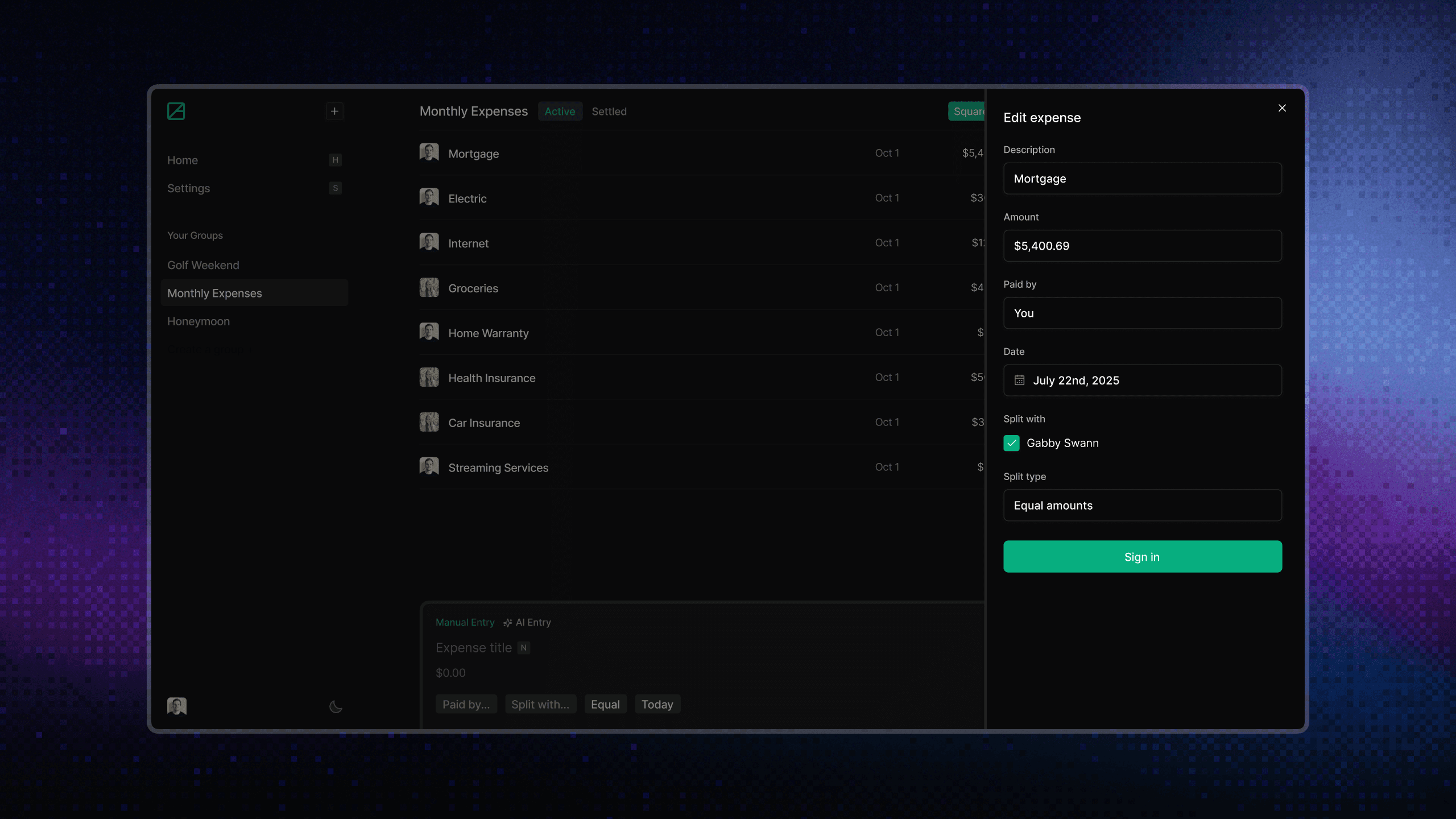
Task: Click the Groceries row avatar
Action: (x=429, y=287)
